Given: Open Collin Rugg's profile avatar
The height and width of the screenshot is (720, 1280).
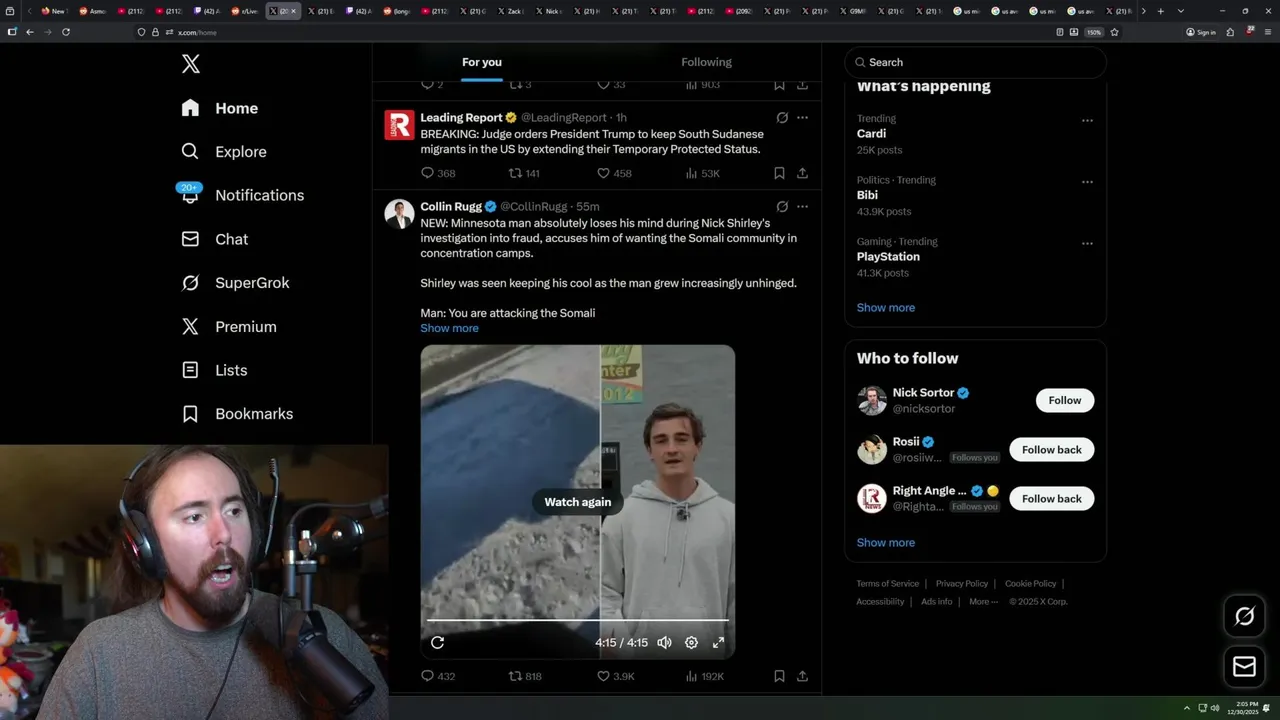Looking at the screenshot, I should click(399, 214).
